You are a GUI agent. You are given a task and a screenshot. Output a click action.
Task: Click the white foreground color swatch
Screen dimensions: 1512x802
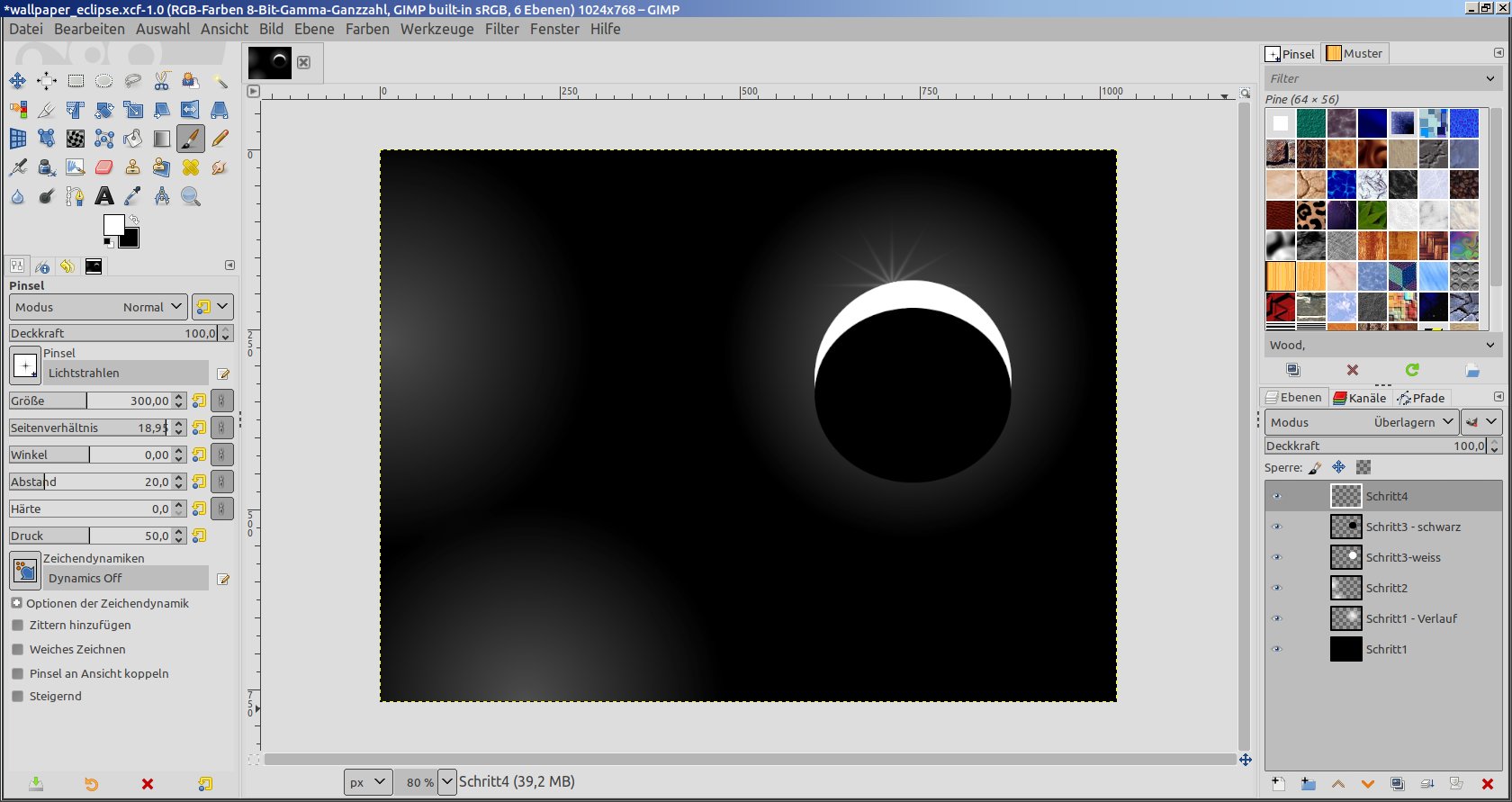point(112,225)
